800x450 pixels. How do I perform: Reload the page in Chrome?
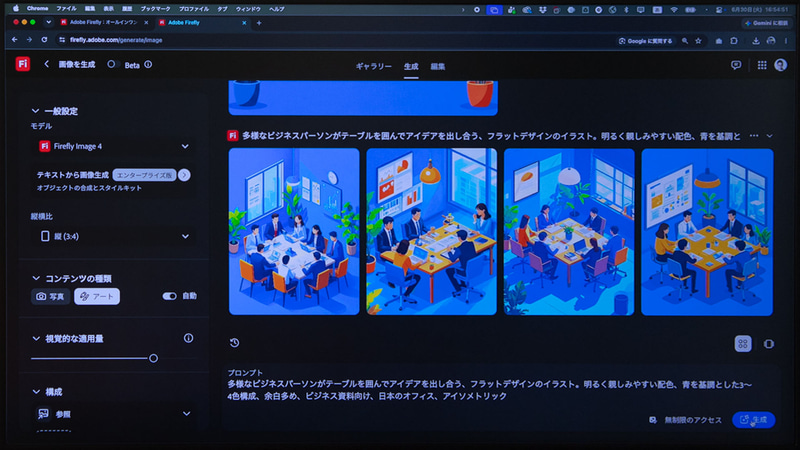coord(44,40)
